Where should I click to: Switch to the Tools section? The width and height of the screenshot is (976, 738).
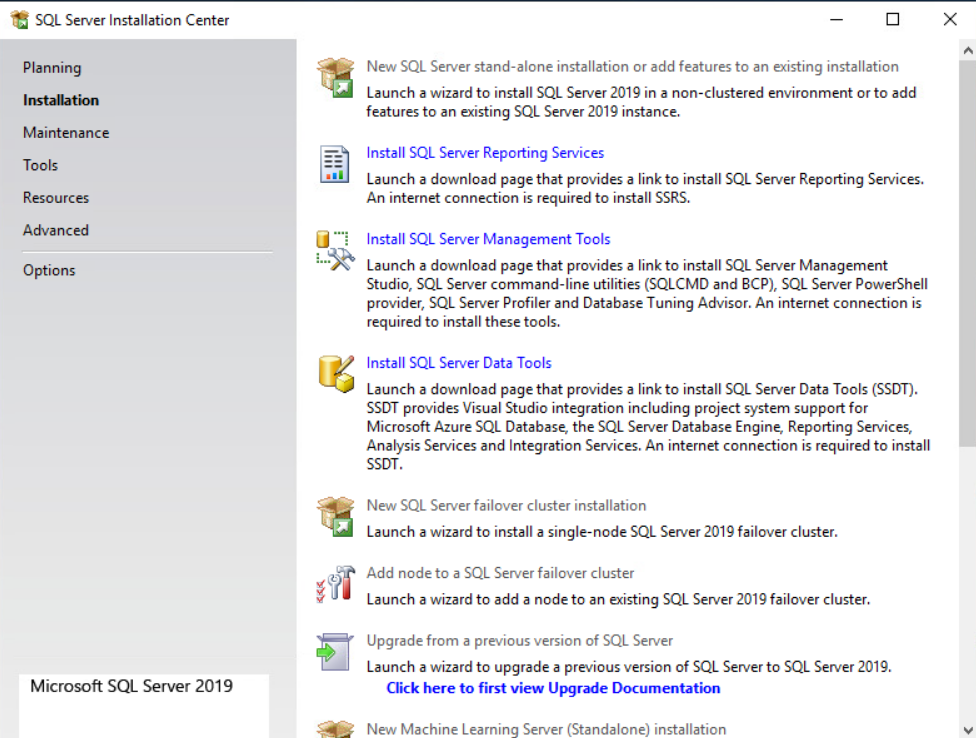coord(40,165)
